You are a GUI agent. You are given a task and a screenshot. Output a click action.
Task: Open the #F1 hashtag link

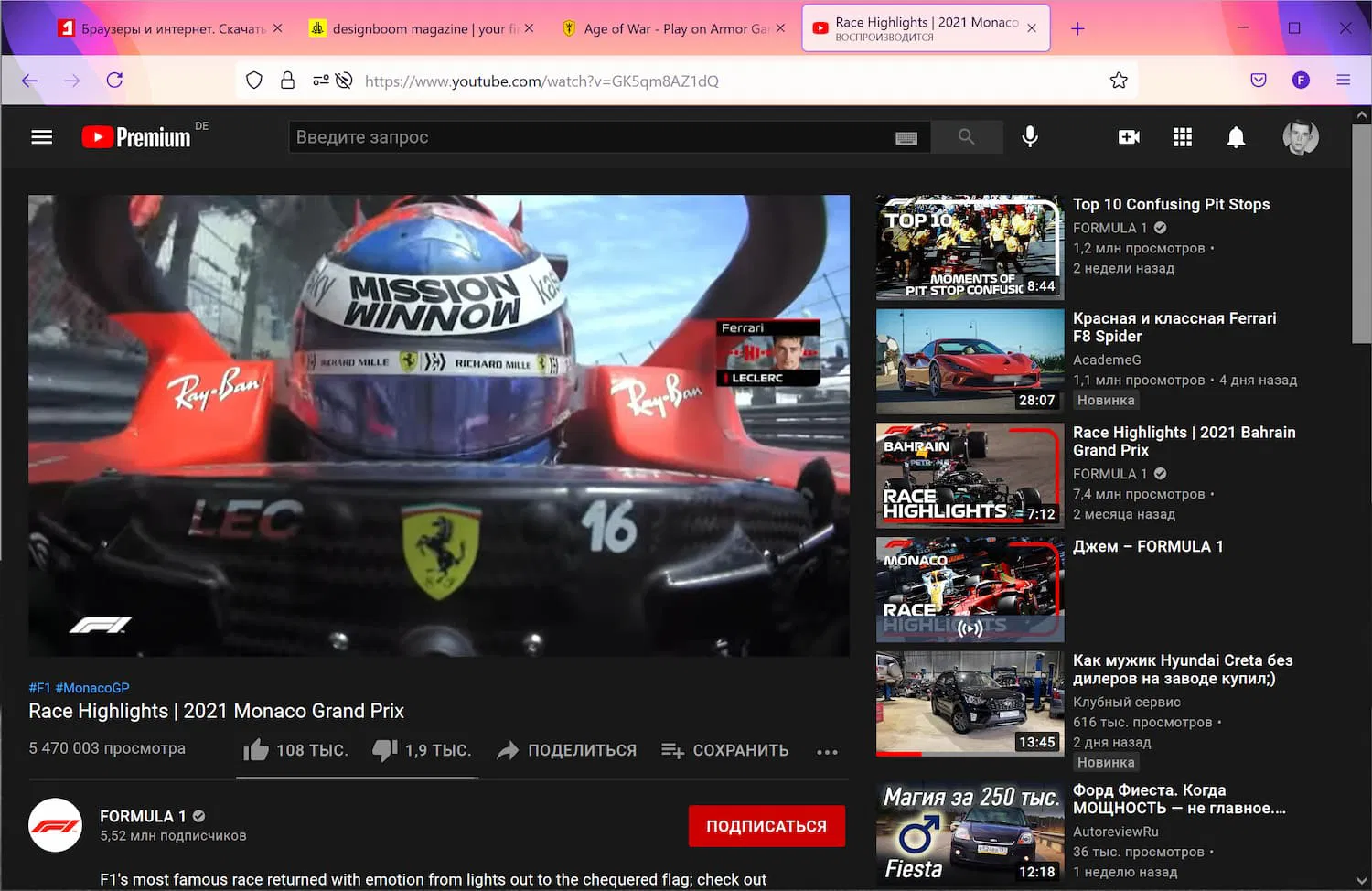click(39, 688)
